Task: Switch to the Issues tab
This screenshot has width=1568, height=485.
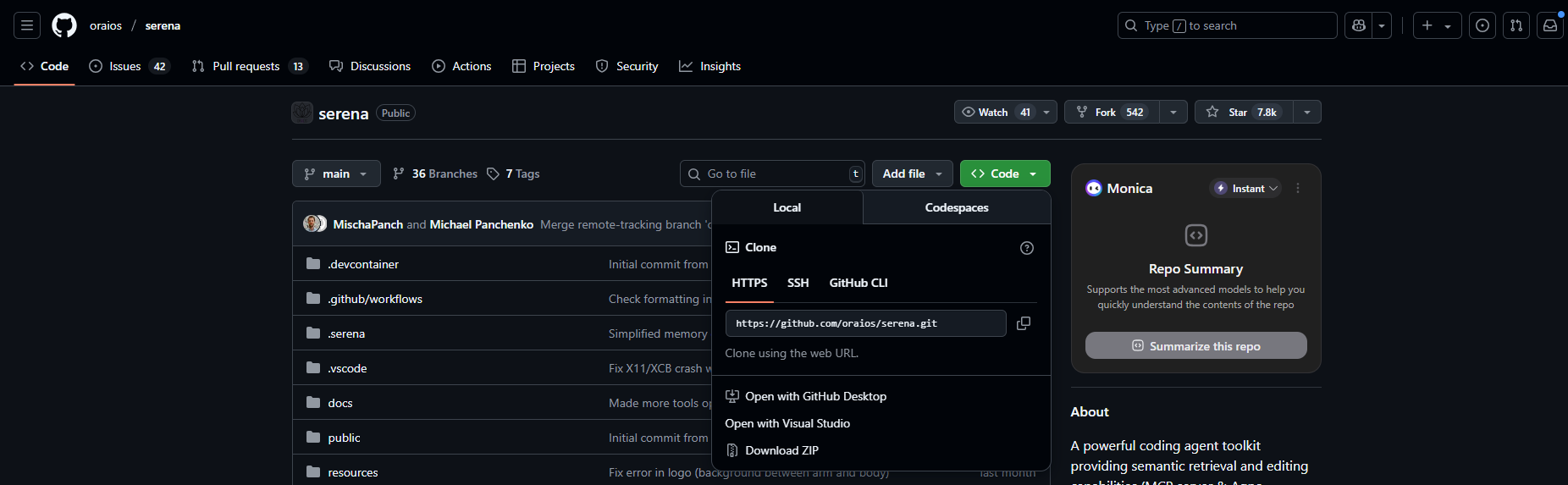Action: [x=130, y=66]
